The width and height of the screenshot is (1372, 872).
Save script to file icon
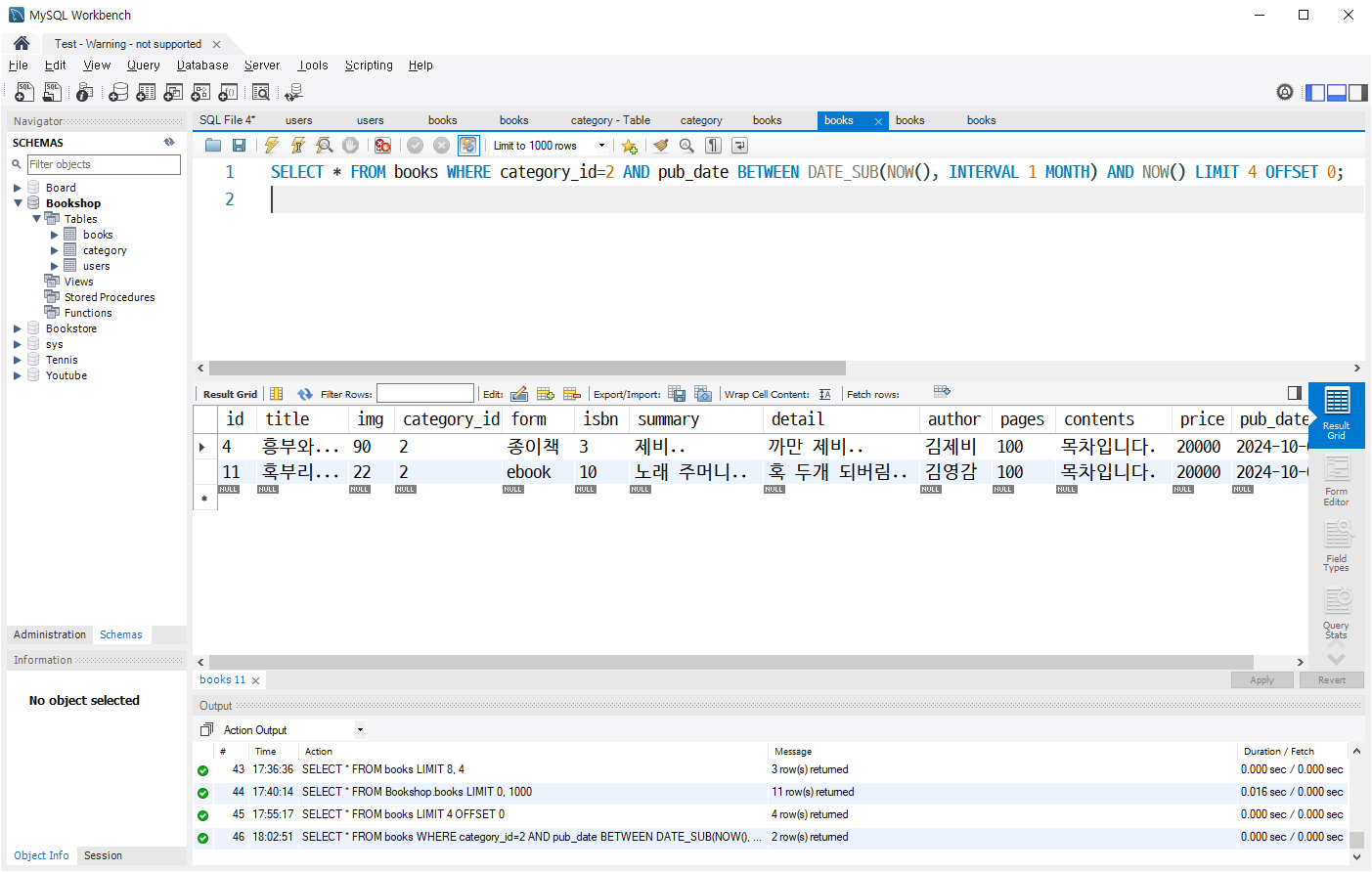239,146
